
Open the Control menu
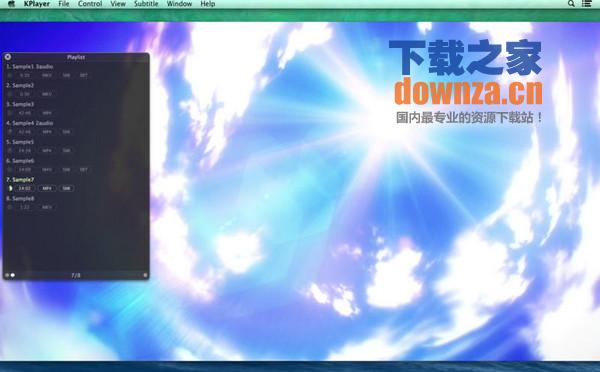90,4
